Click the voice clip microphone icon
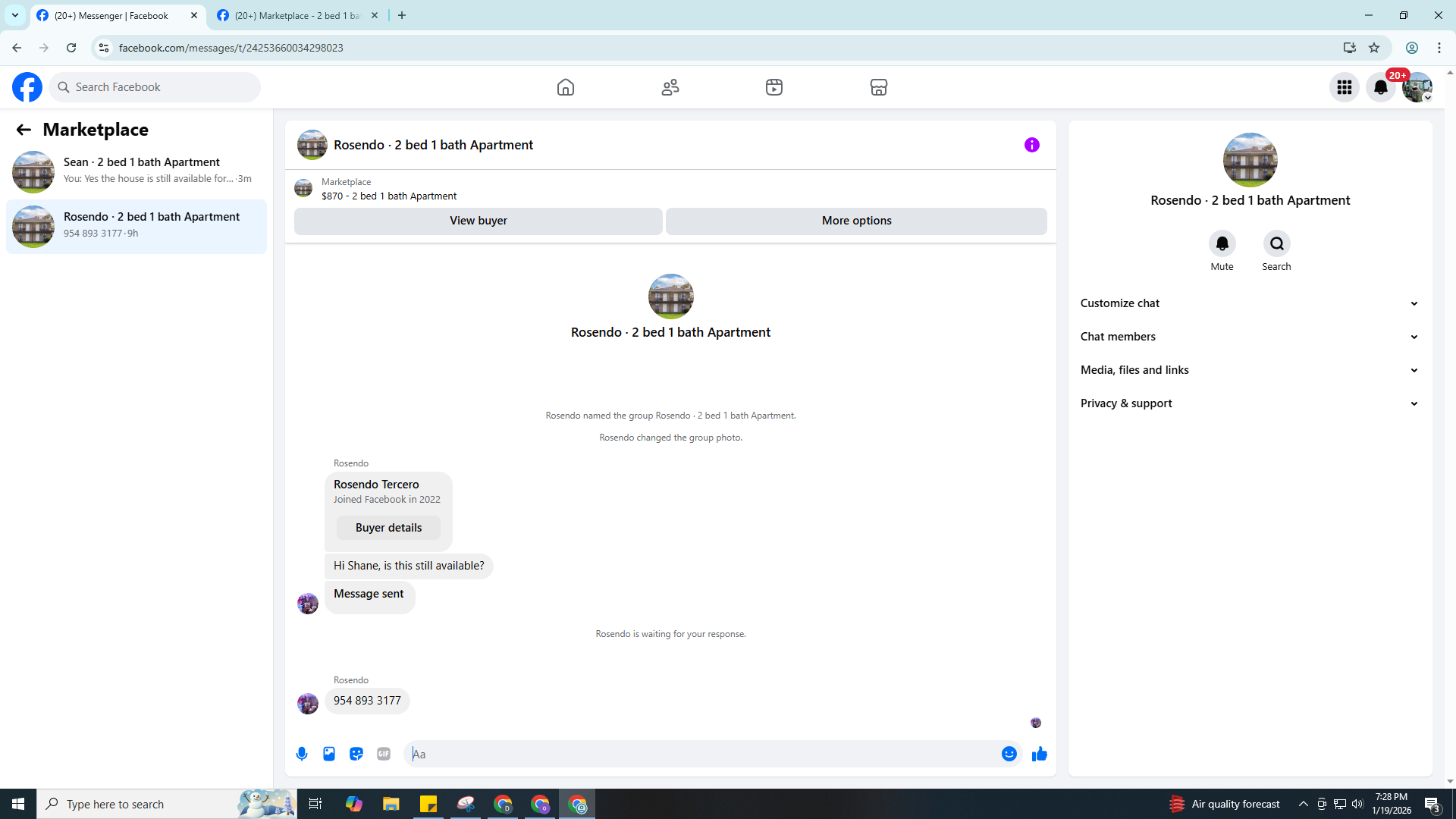 point(302,754)
